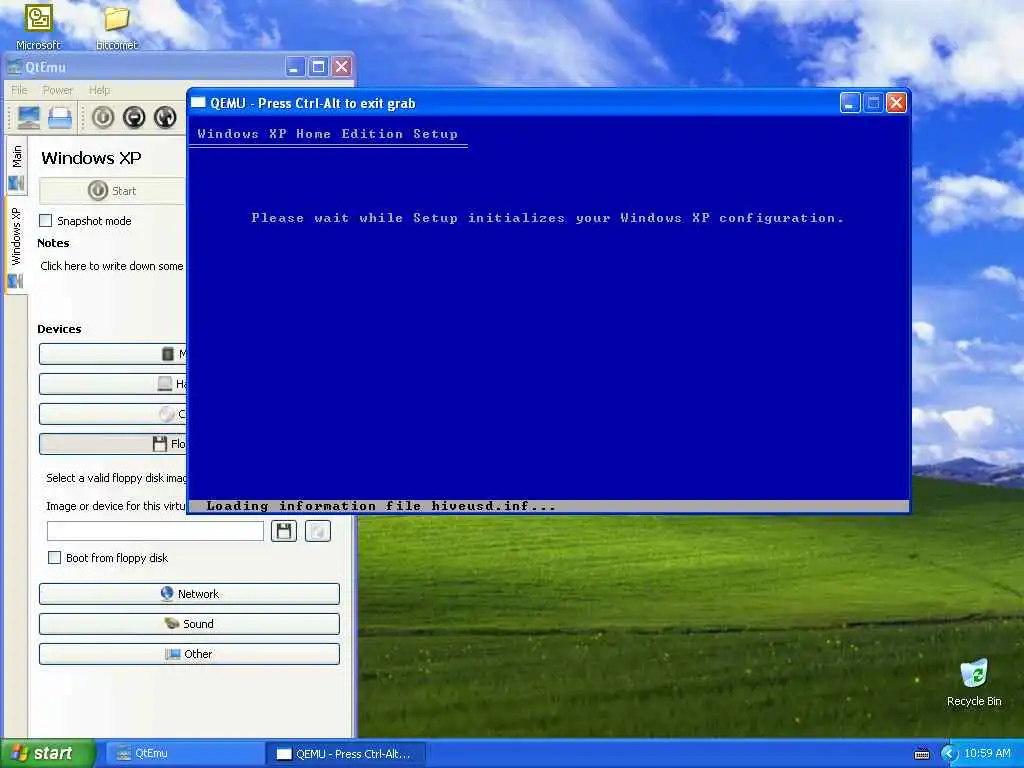Click the greyed power Start icon in QtEmu toolbar
The height and width of the screenshot is (768, 1024).
[x=103, y=117]
